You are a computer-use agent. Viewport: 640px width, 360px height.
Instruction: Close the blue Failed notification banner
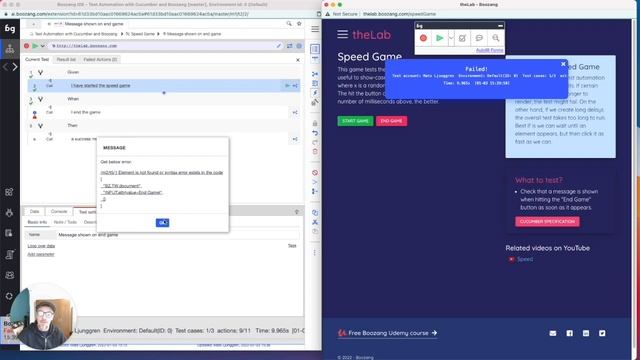coord(563,64)
